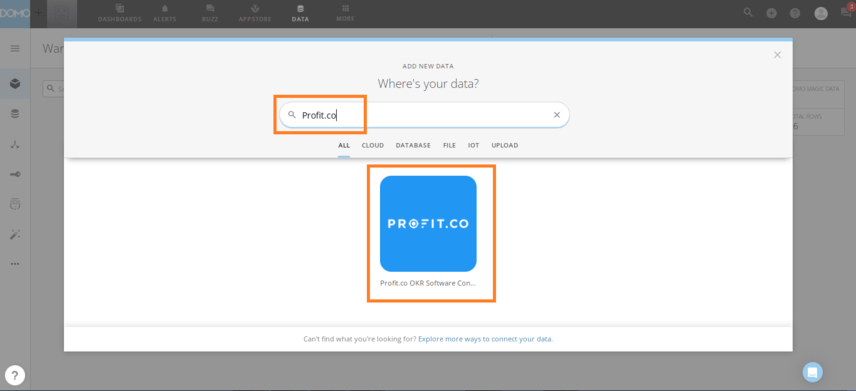Viewport: 856px width, 391px height.
Task: Close the Add New Data dialog
Action: coord(777,55)
